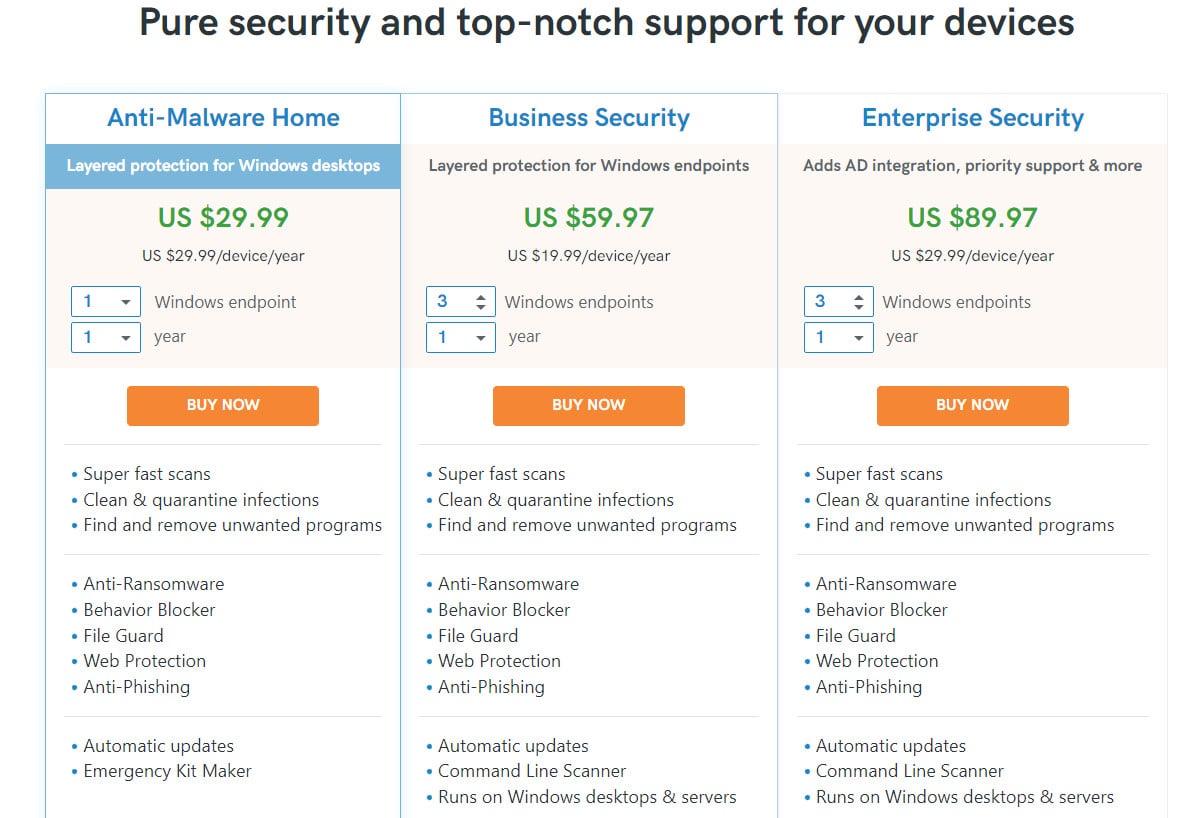Click Buy Now for Enterprise Security

pos(973,405)
